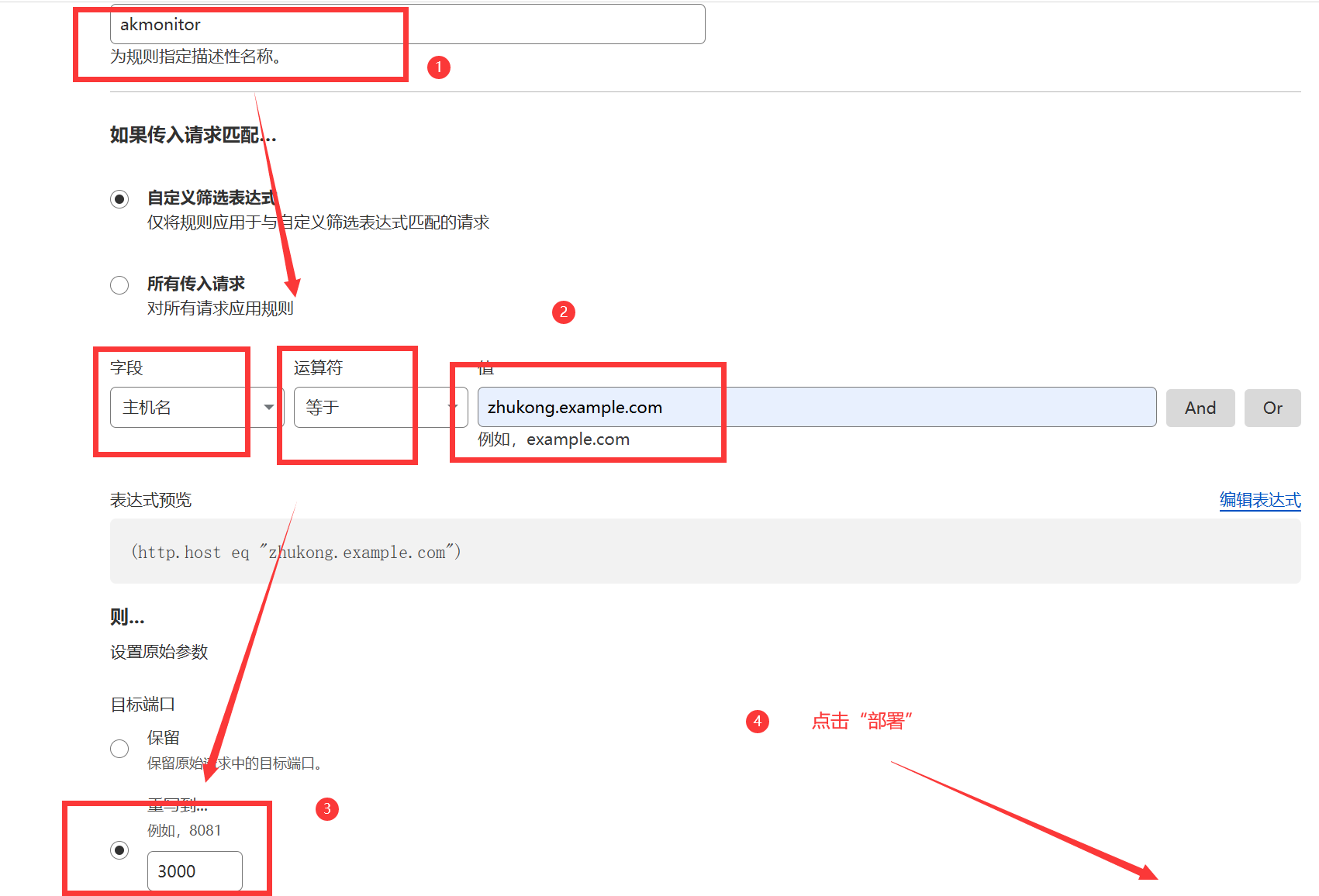Open the 字段 dropdown showing 主机名
Screen dimensions: 1319x896
pyautogui.click(x=194, y=408)
